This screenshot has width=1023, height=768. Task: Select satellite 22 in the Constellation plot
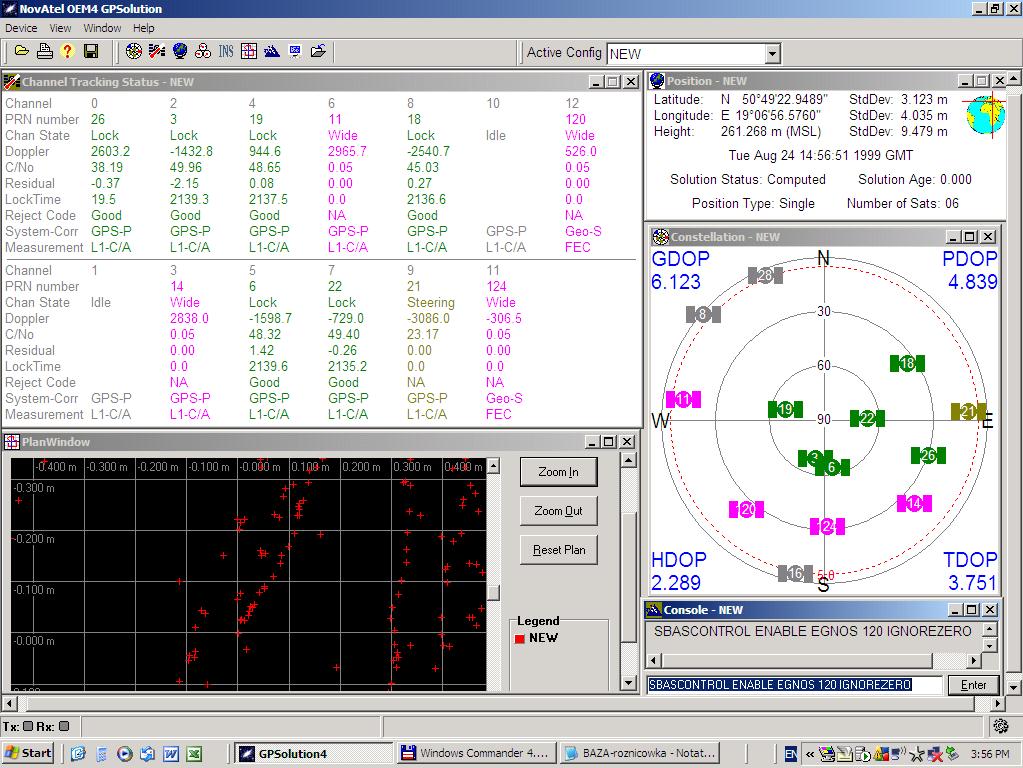(x=867, y=418)
